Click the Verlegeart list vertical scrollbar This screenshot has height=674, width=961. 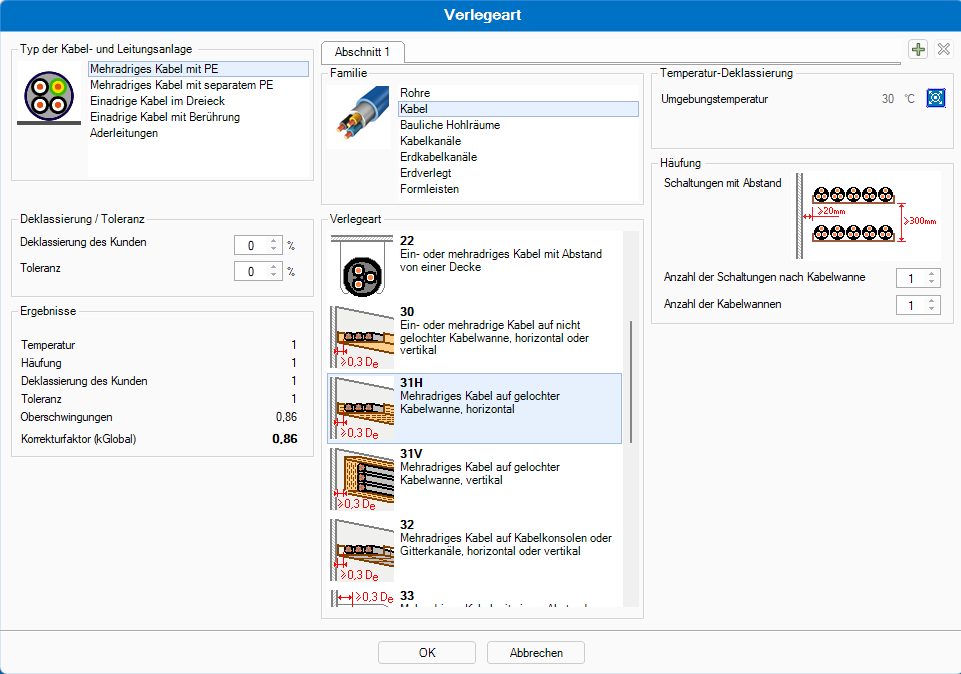click(630, 381)
